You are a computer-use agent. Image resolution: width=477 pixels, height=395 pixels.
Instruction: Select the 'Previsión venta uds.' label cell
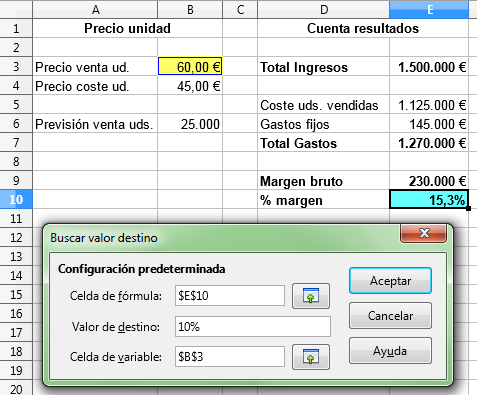pos(95,123)
